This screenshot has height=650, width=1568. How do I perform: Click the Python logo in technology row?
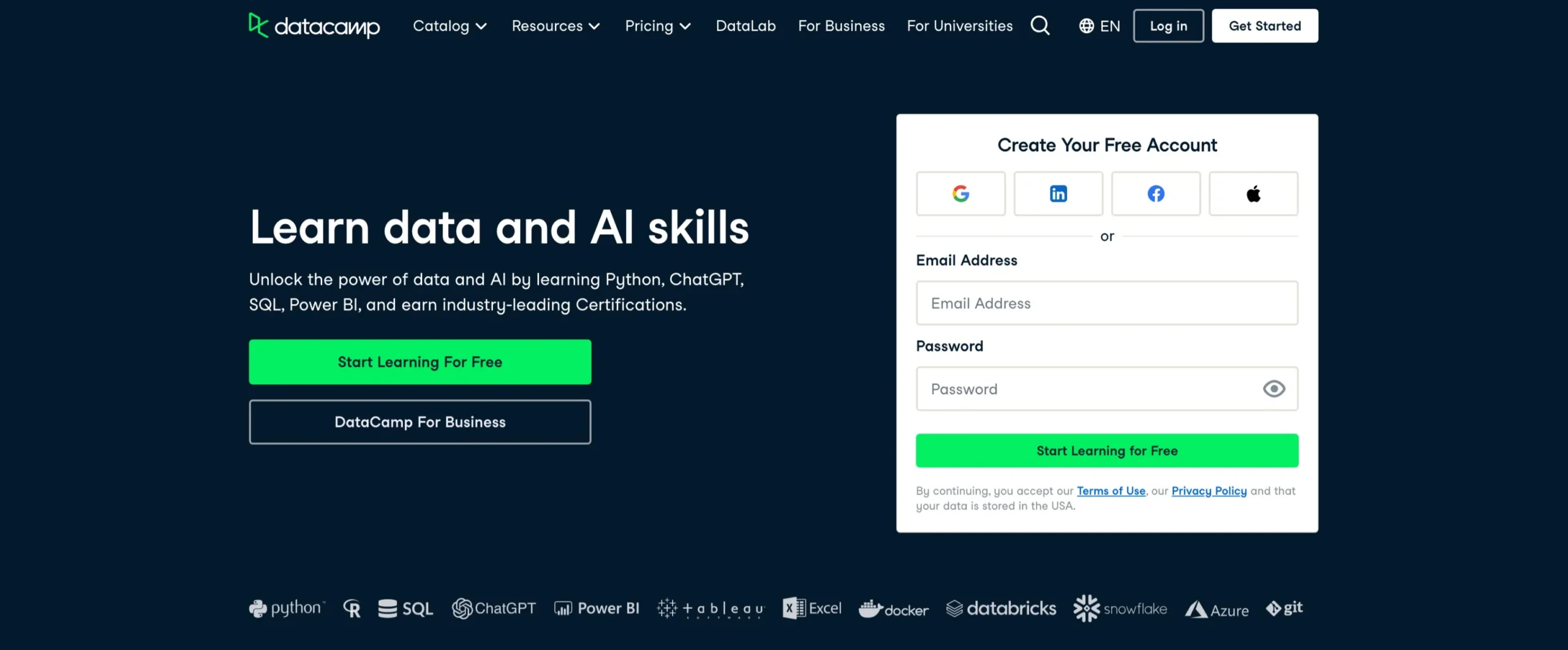286,608
